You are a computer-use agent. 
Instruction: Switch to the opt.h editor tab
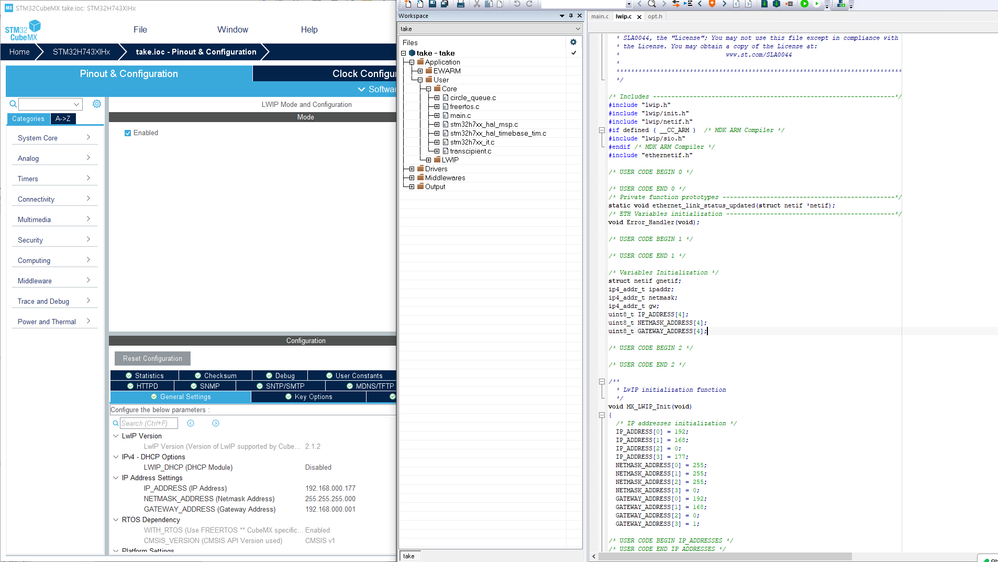(655, 17)
